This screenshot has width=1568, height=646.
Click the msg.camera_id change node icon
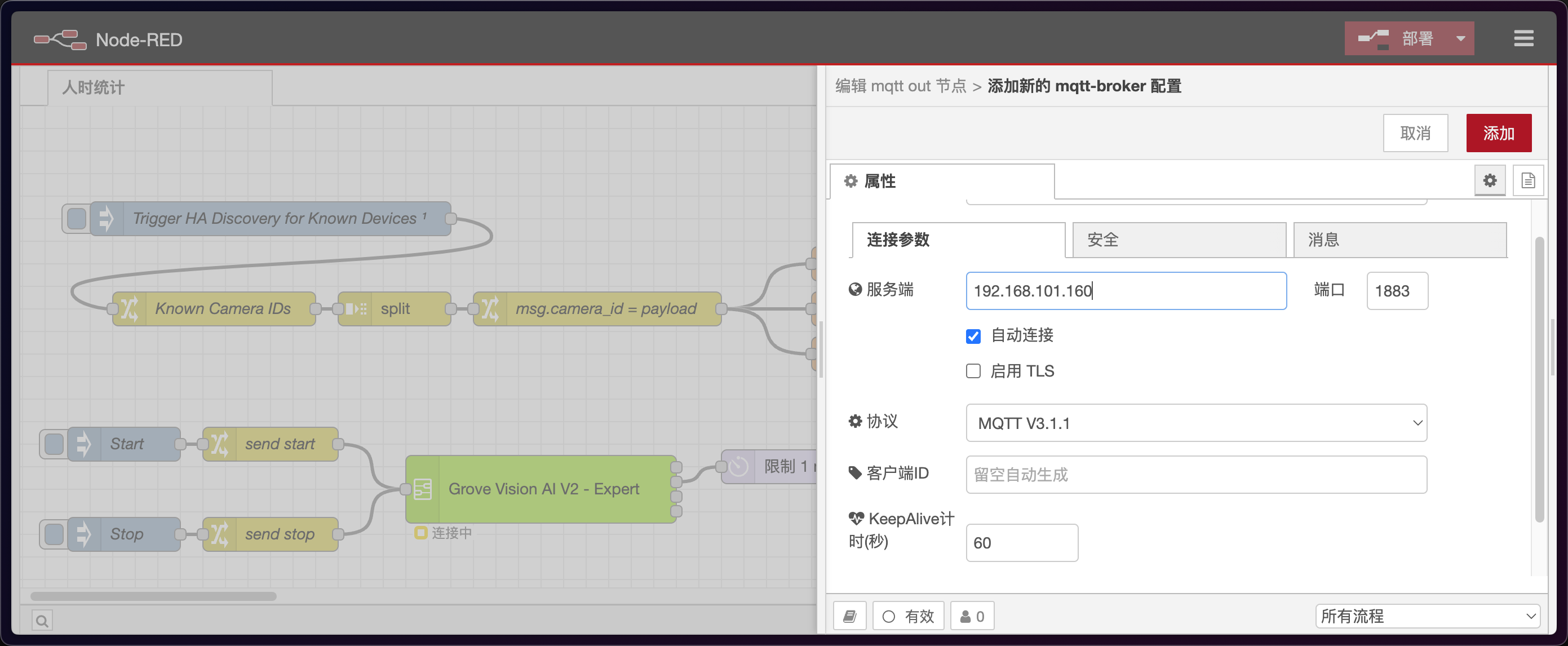click(490, 309)
